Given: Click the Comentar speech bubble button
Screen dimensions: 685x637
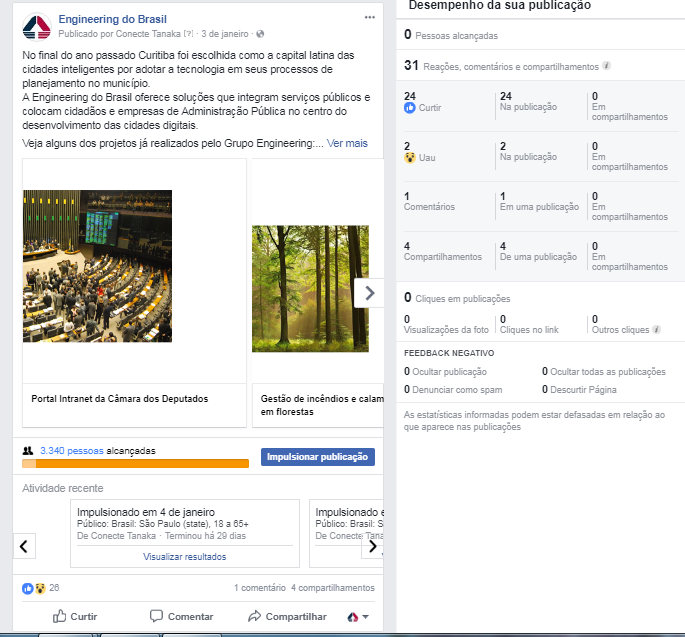Looking at the screenshot, I should coord(181,616).
